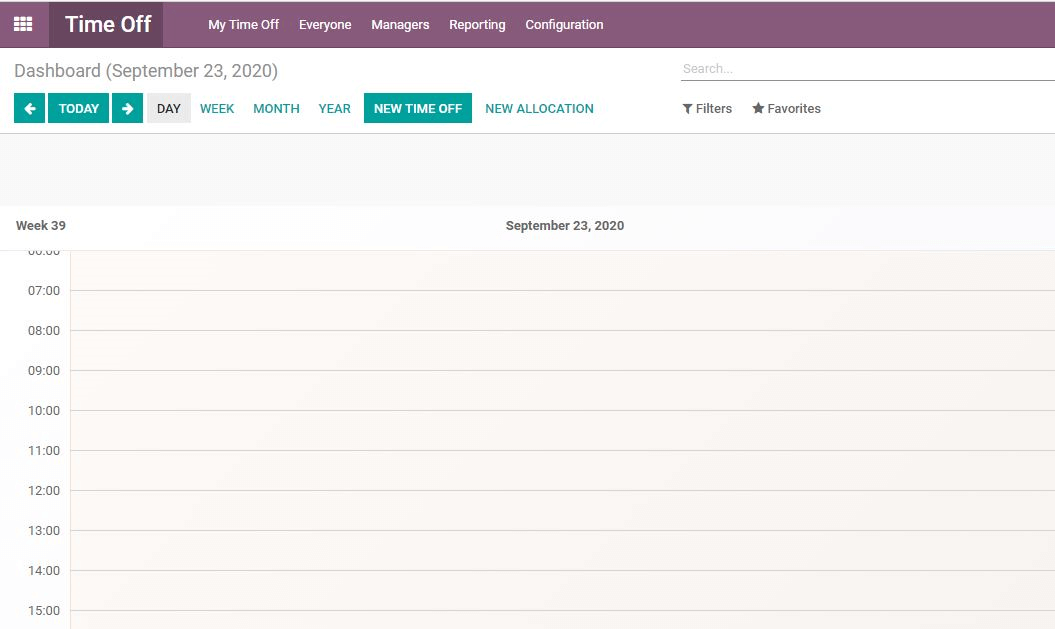The height and width of the screenshot is (629, 1055).
Task: Select the 14:00 time slot row
Action: tap(562, 590)
